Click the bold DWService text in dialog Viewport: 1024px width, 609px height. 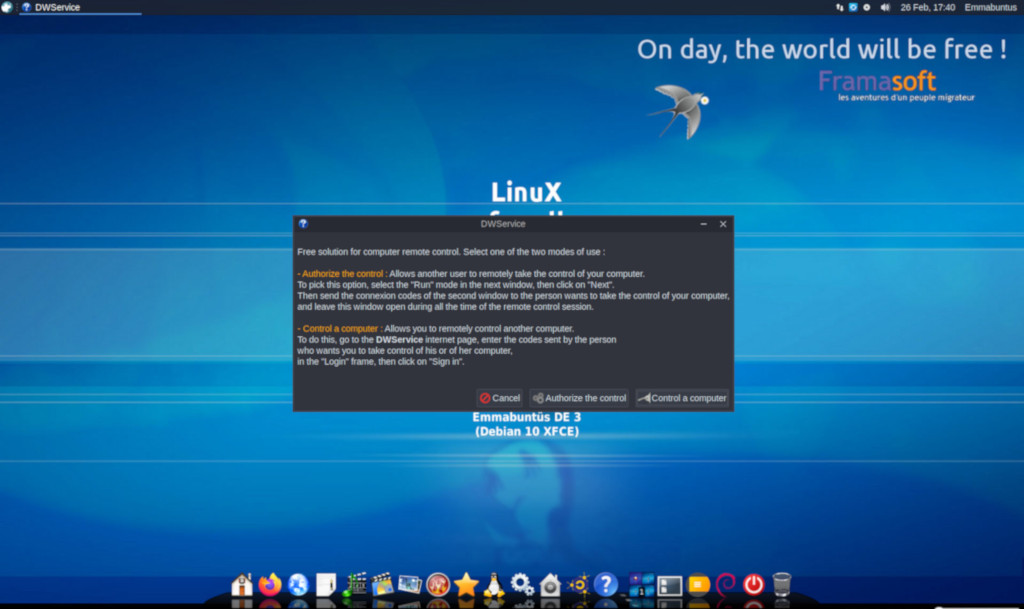click(399, 339)
